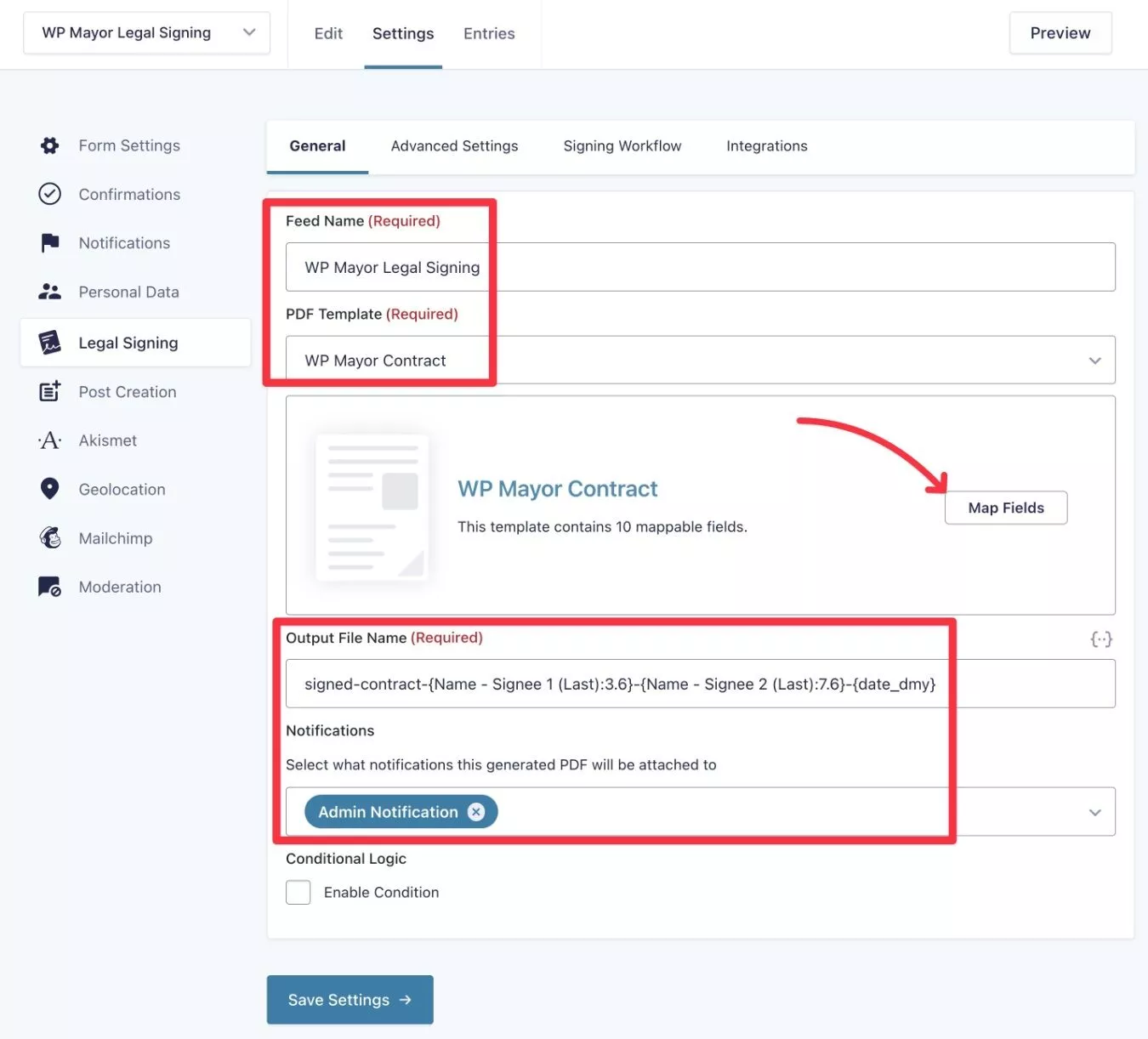This screenshot has height=1039, width=1148.
Task: Open the Entries tab
Action: point(489,33)
